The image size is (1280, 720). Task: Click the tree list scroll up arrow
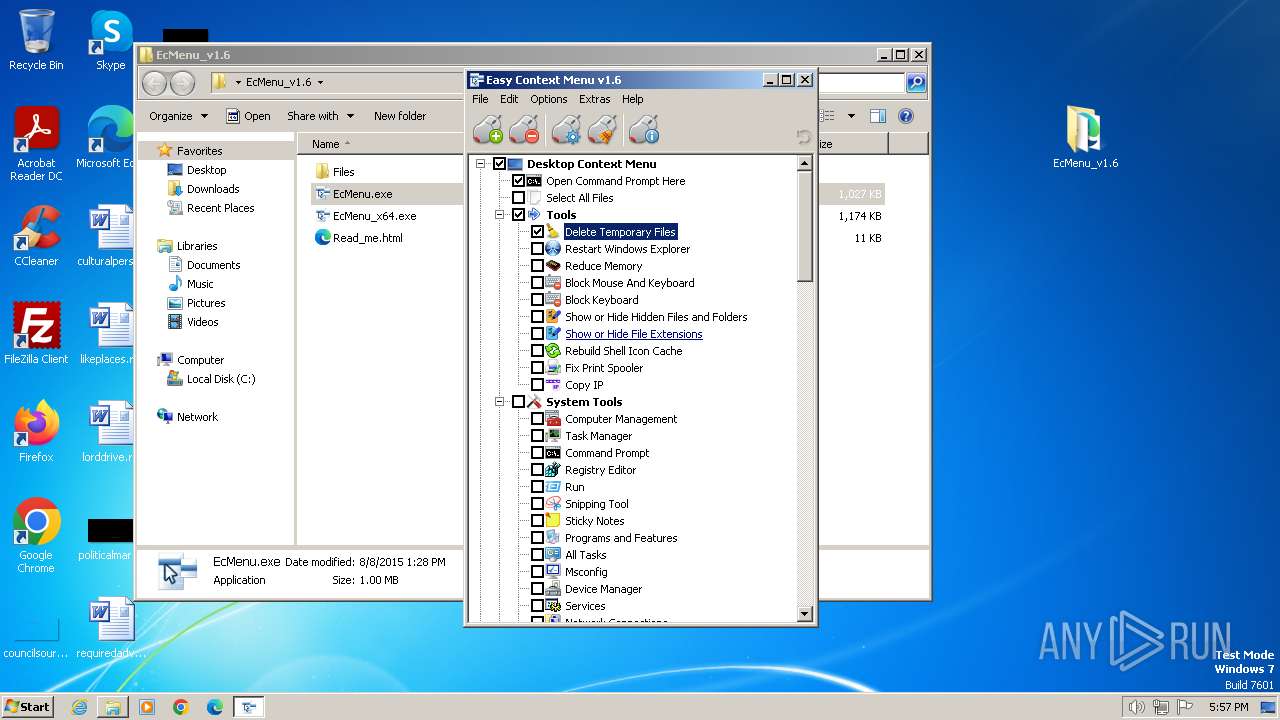(x=805, y=163)
